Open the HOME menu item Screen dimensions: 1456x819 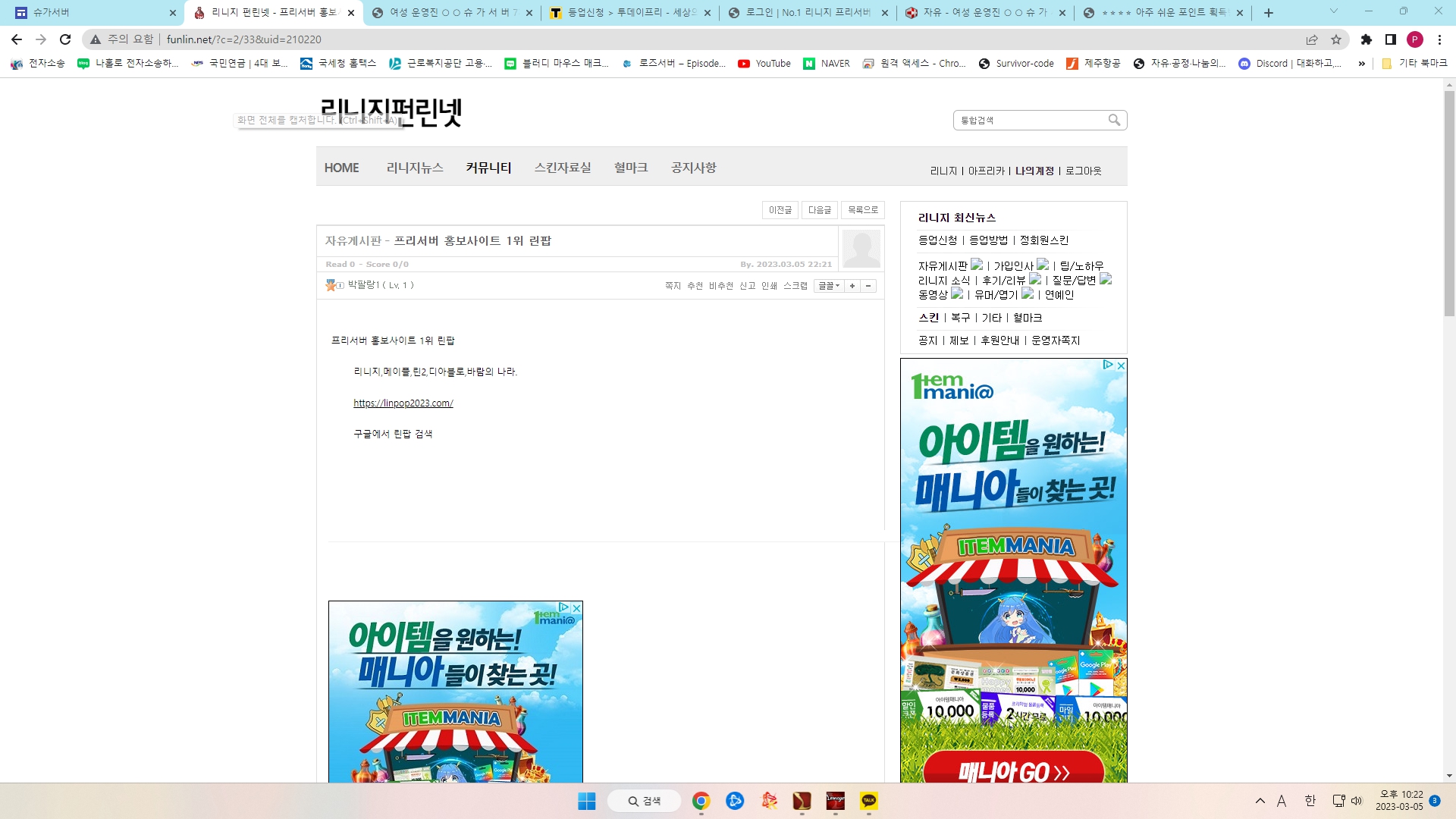tap(342, 168)
